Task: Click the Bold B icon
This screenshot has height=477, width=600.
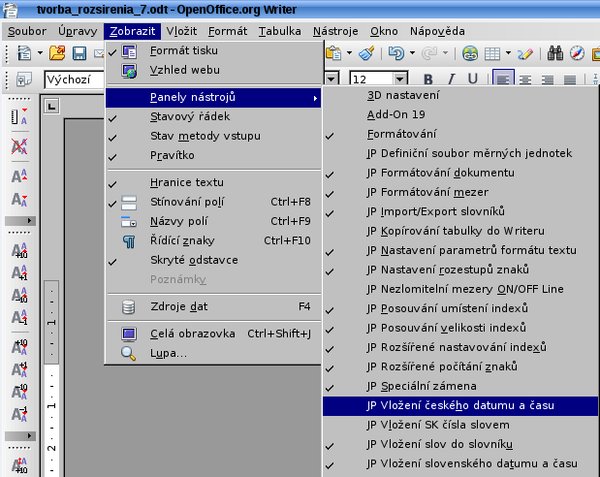Action: click(x=428, y=79)
